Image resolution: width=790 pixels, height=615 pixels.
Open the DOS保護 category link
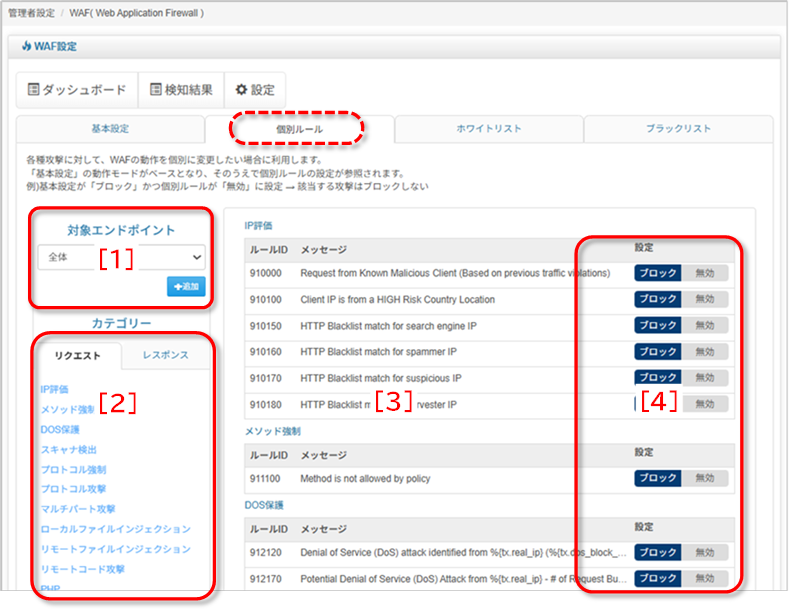[x=60, y=429]
